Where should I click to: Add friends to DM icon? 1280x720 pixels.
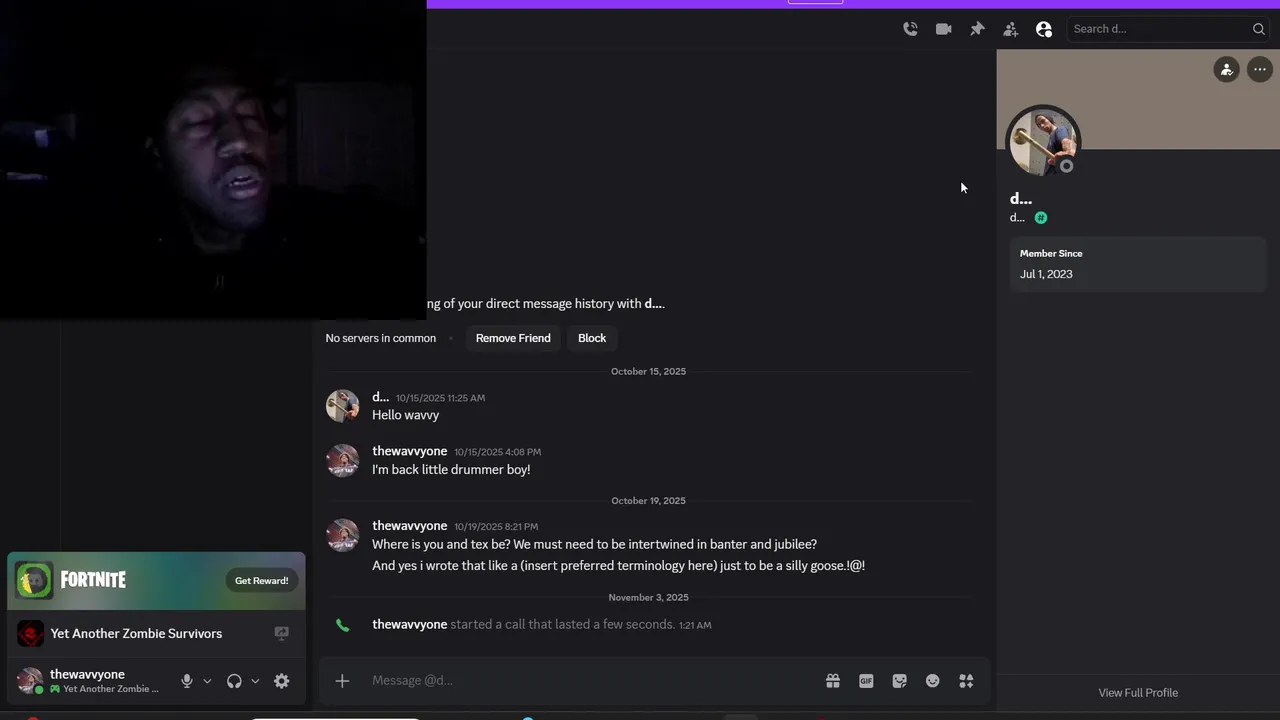pyautogui.click(x=1011, y=29)
